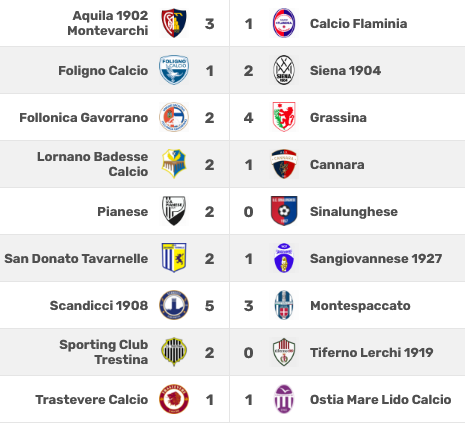Select the Cannara club shield

pos(284,164)
